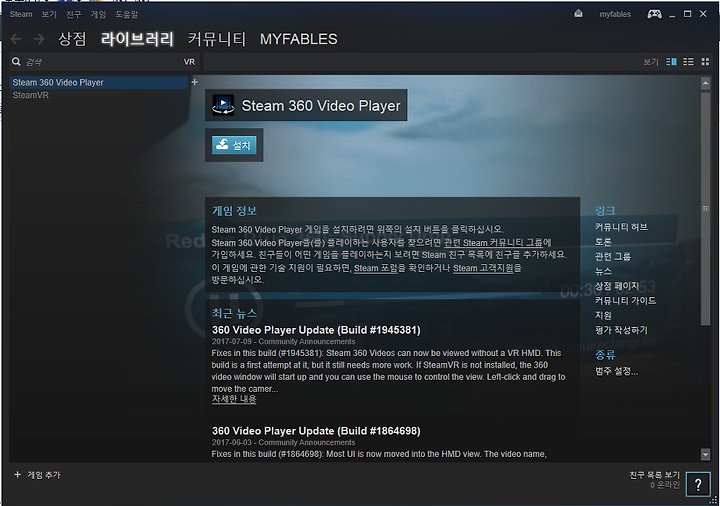Go forward with the right arrow
The width and height of the screenshot is (720, 506).
coord(39,39)
